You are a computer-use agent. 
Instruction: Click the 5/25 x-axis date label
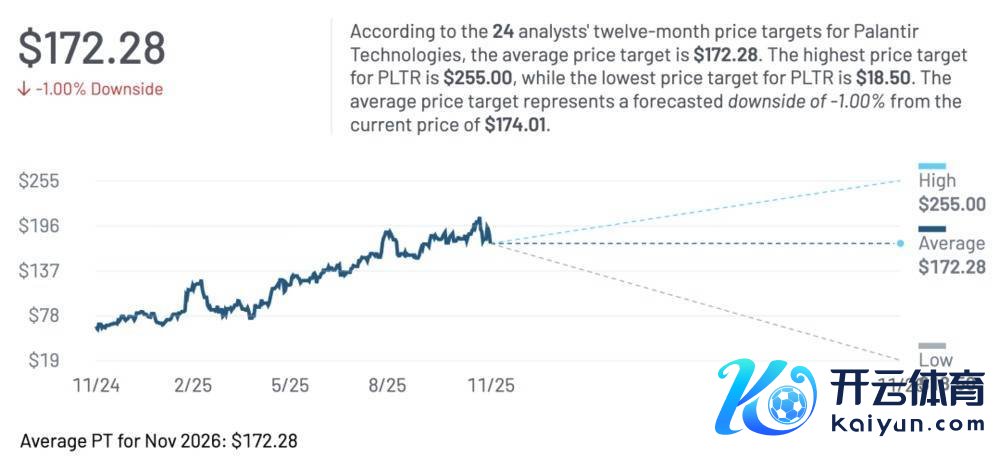(291, 384)
